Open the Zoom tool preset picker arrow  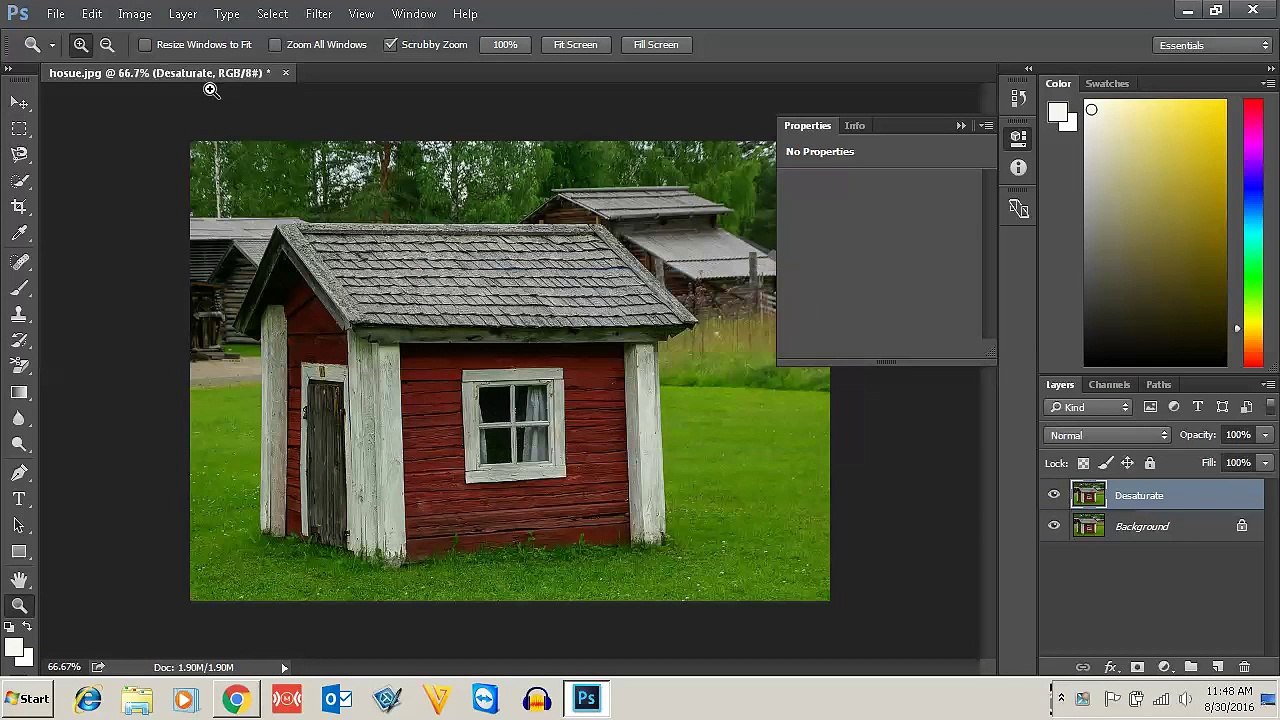[52, 45]
